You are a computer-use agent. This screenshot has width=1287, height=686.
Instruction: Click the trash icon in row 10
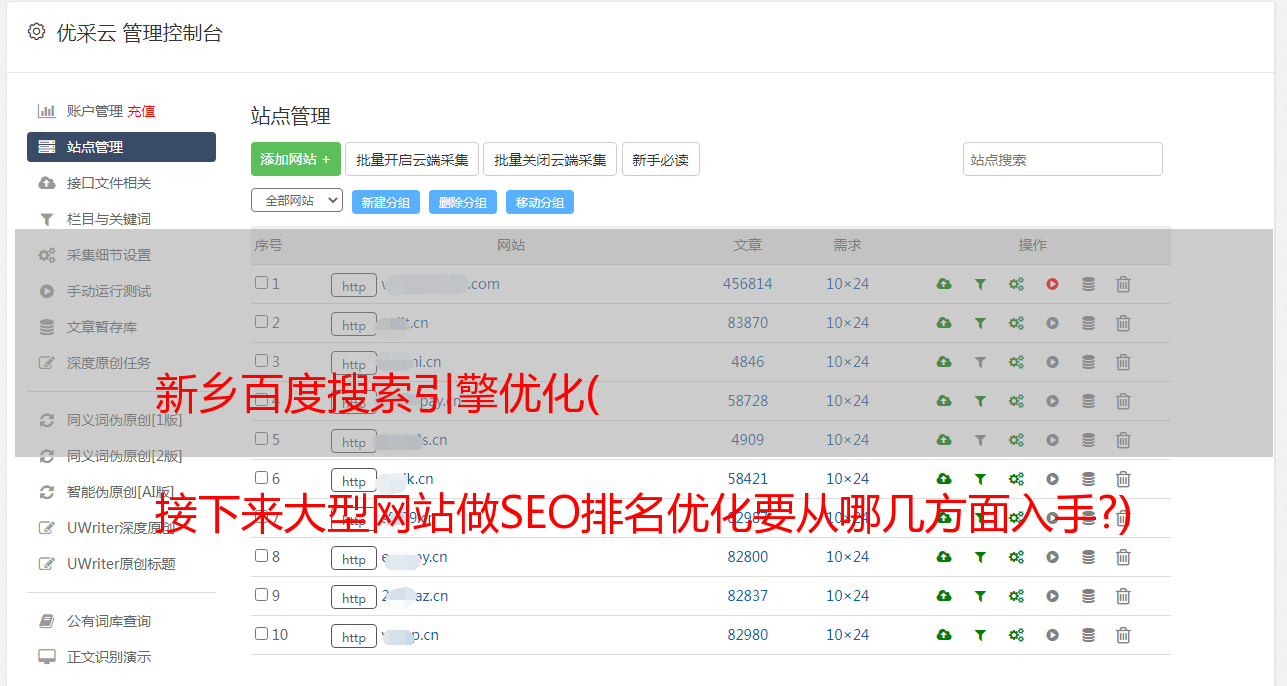click(x=1123, y=635)
